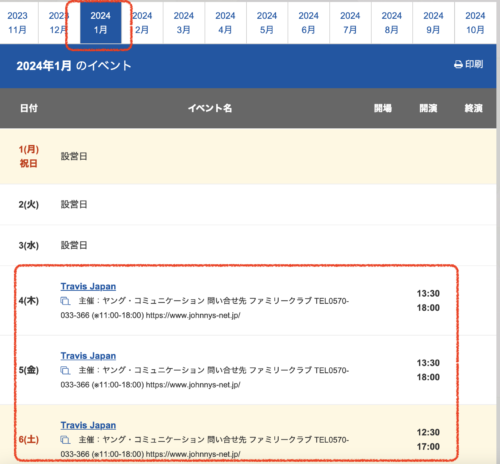Click 設営日 text in the 1(月) row
The width and height of the screenshot is (500, 464).
pos(74,156)
